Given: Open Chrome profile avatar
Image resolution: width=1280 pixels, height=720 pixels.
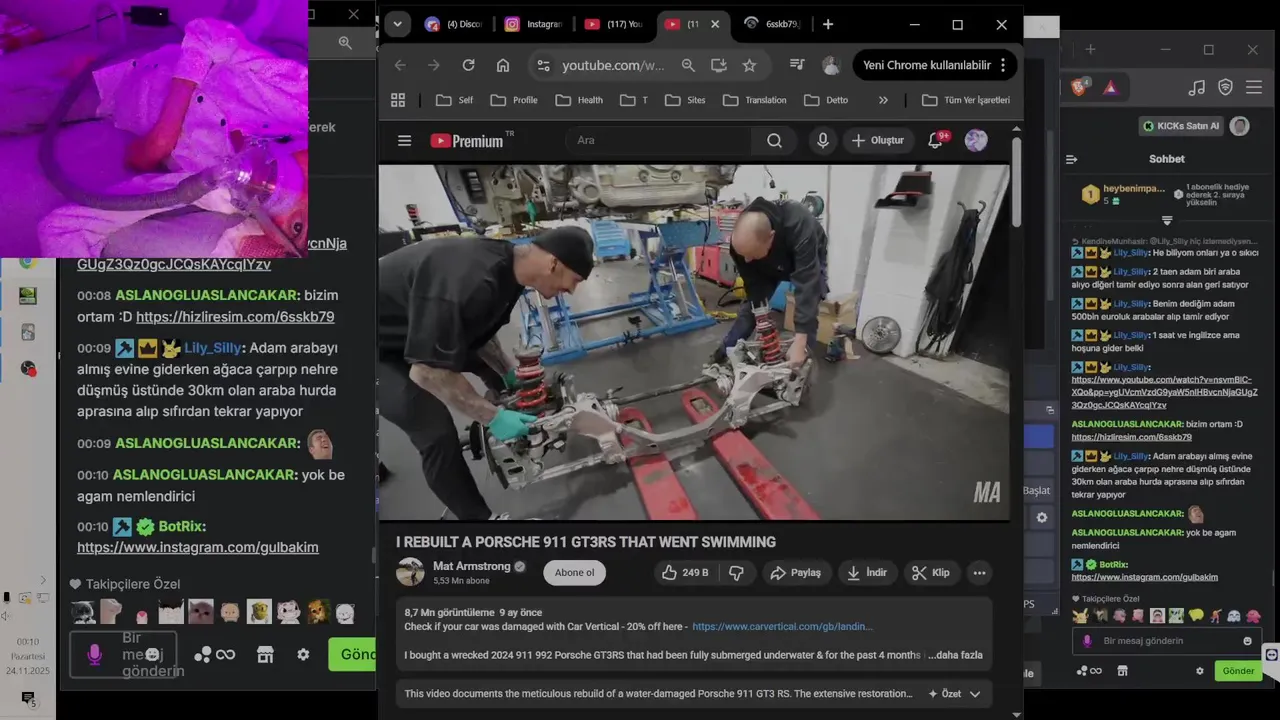Looking at the screenshot, I should [x=831, y=65].
